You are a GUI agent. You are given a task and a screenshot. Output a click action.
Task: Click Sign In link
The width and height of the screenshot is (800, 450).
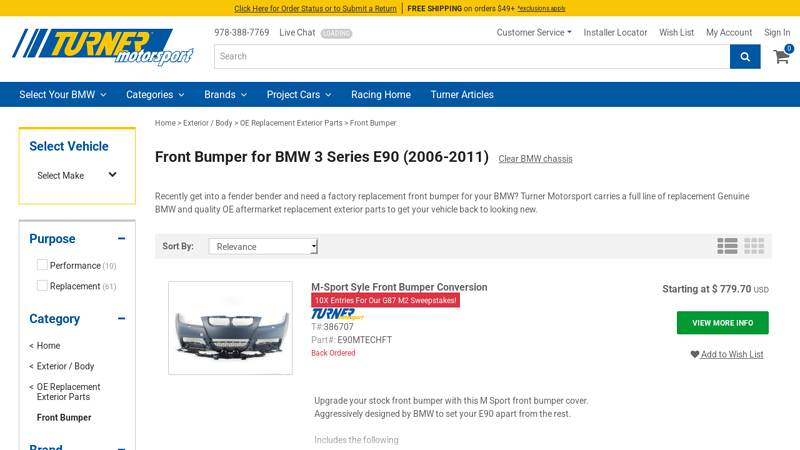[777, 32]
